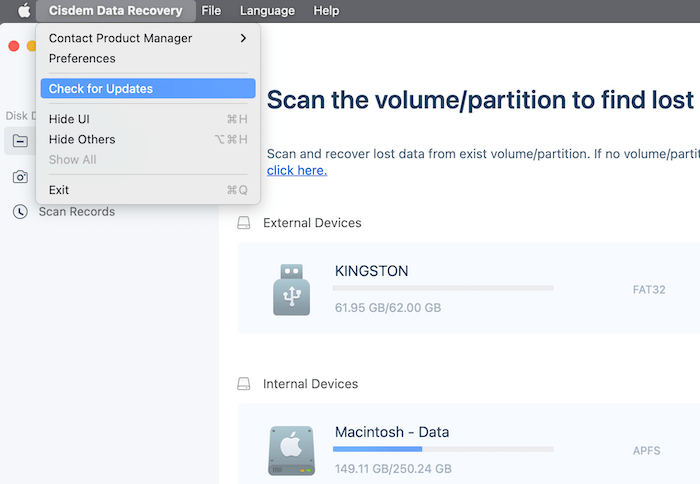Open the Language menu
The height and width of the screenshot is (484, 700).
pos(267,10)
